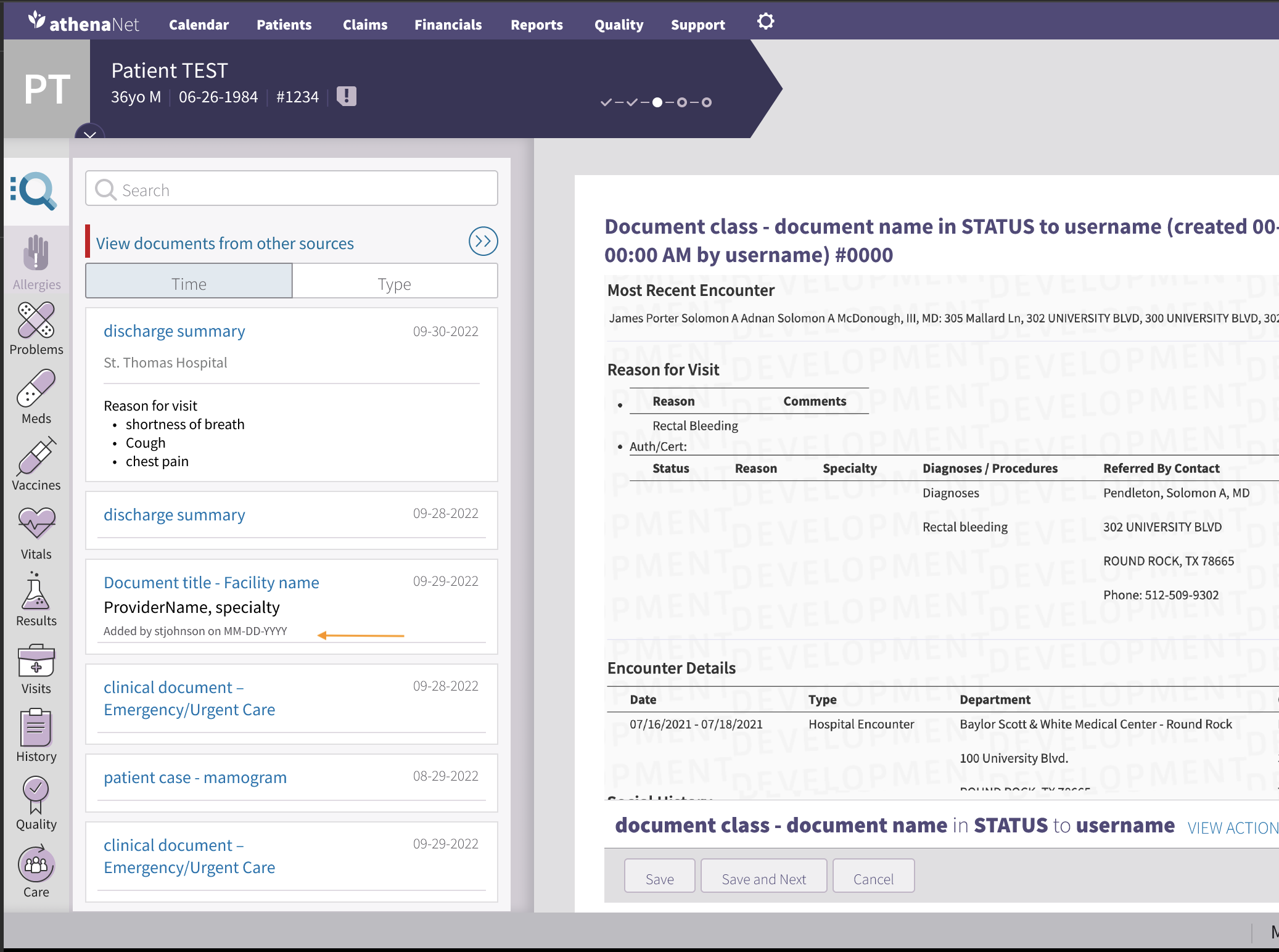Image resolution: width=1279 pixels, height=952 pixels.
Task: Click Save and Next button
Action: pos(764,876)
